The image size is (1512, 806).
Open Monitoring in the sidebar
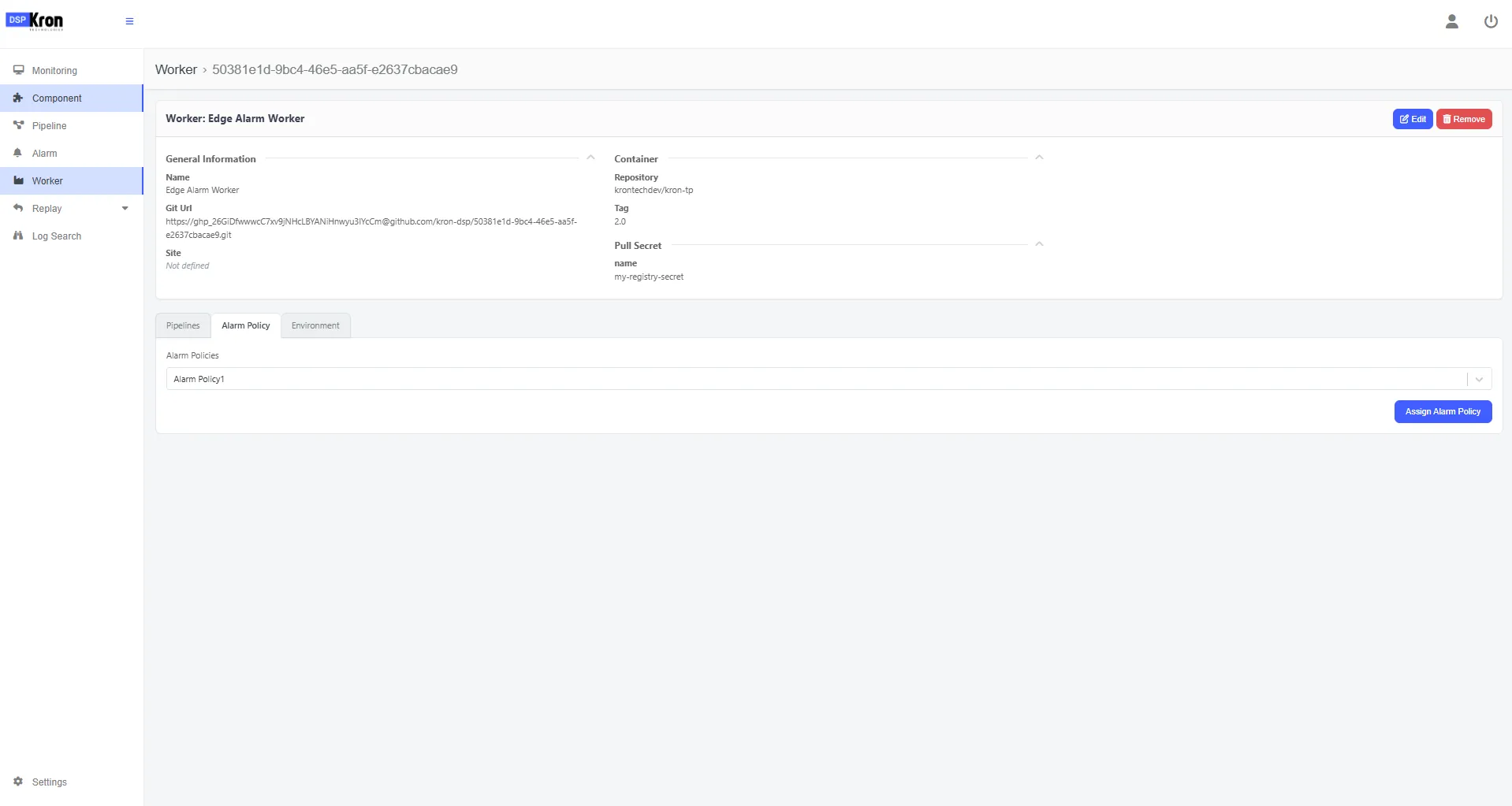pyautogui.click(x=71, y=70)
